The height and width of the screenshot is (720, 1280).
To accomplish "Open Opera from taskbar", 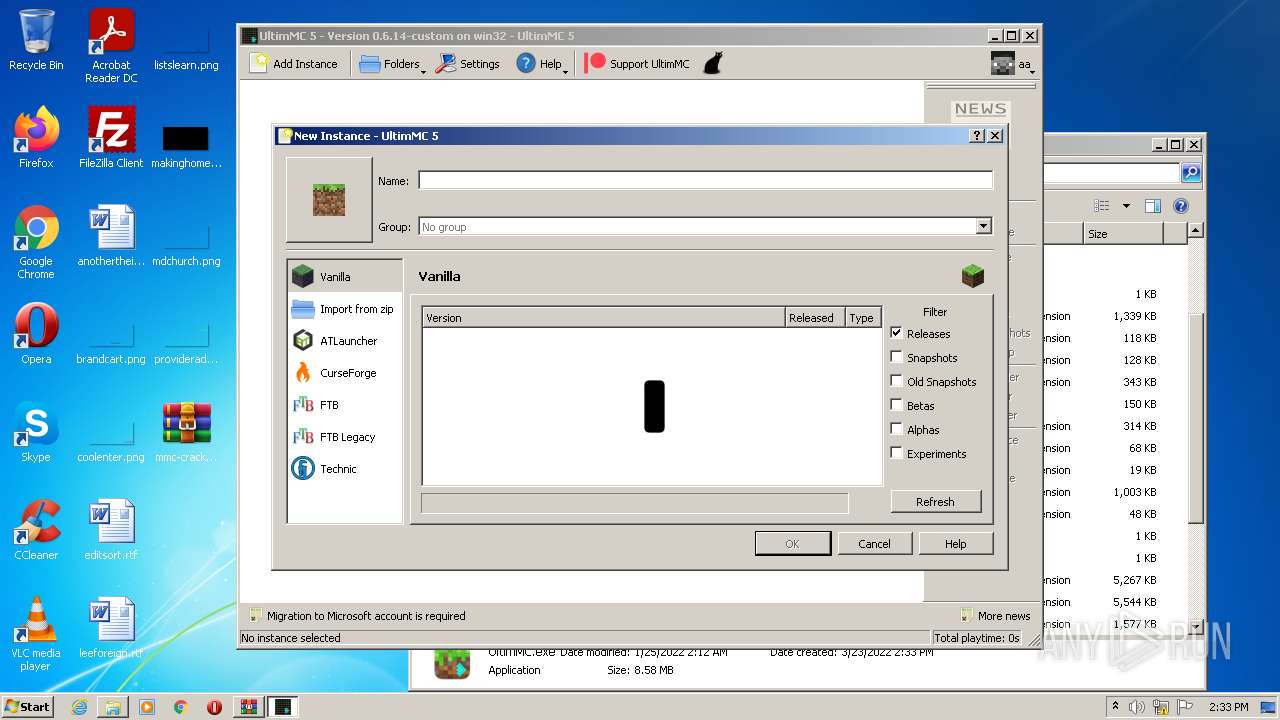I will pyautogui.click(x=214, y=707).
